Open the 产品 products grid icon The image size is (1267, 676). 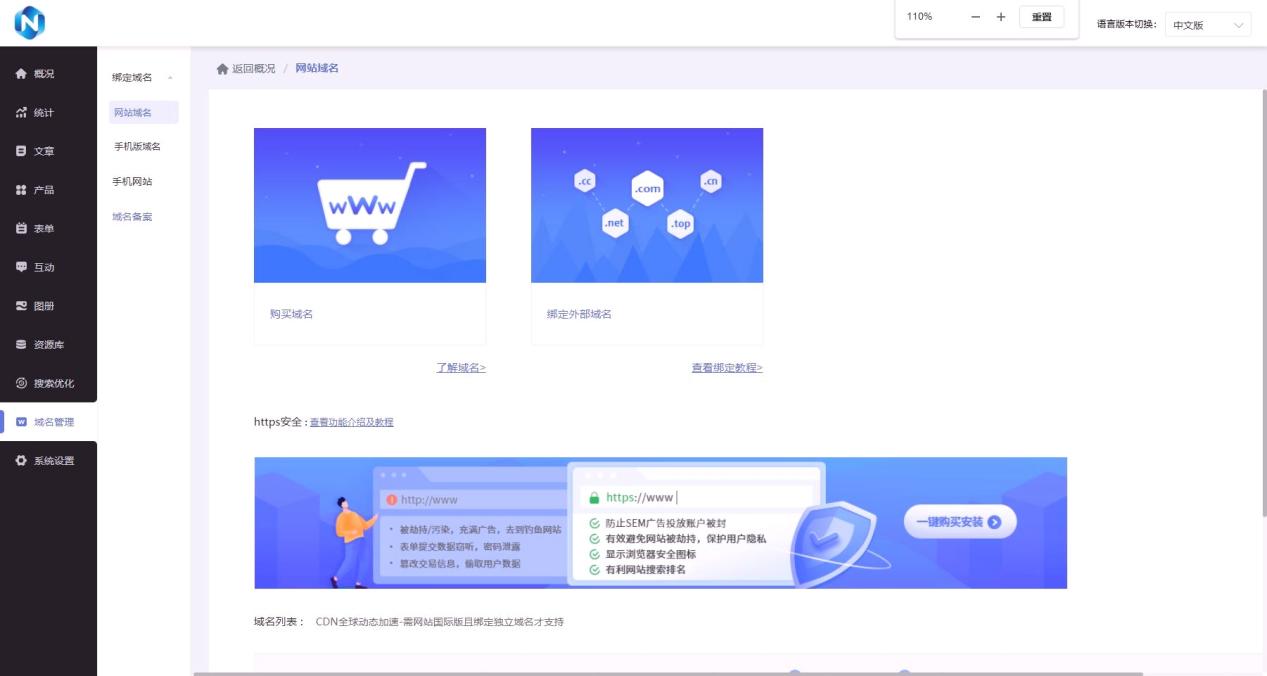pos(21,190)
